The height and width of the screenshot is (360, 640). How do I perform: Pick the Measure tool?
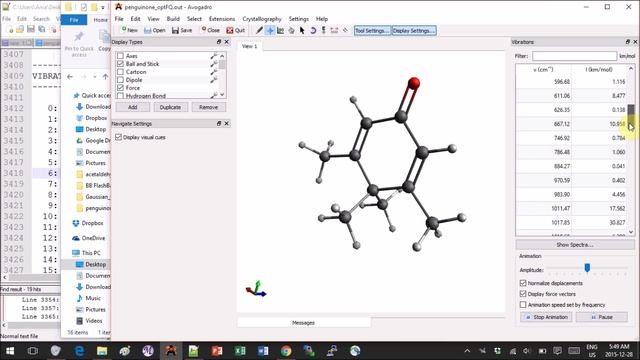pyautogui.click(x=334, y=30)
